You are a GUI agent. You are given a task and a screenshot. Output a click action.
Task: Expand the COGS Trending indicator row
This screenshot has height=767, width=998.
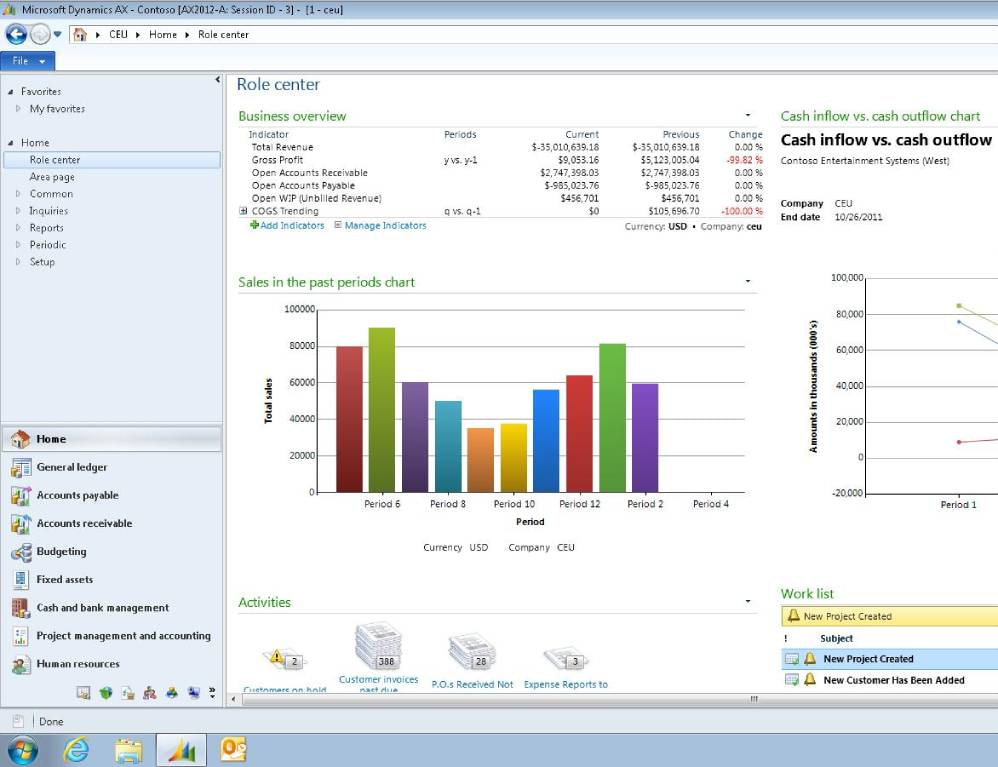point(243,211)
